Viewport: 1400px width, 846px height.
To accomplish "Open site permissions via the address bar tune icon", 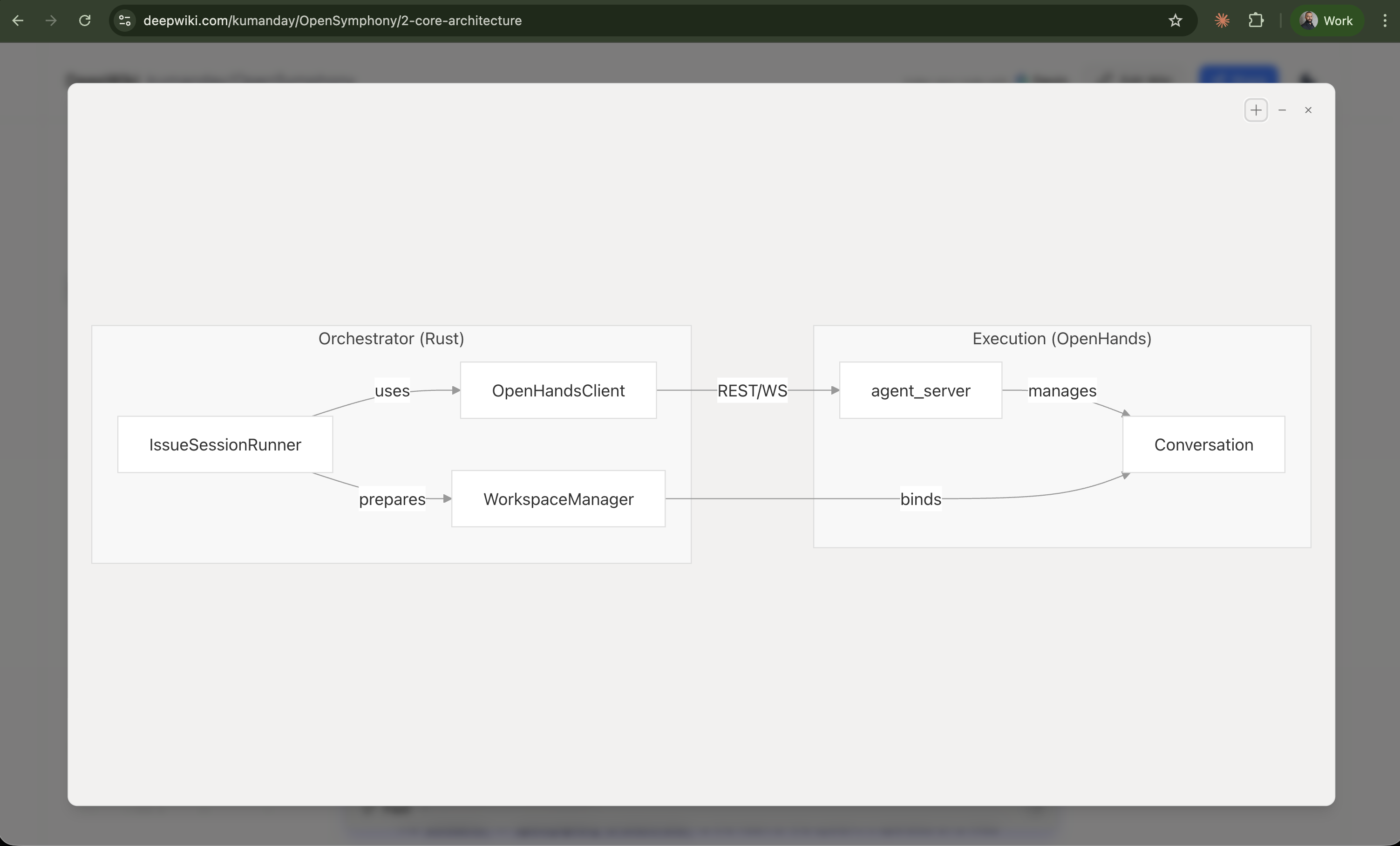I will (x=124, y=20).
